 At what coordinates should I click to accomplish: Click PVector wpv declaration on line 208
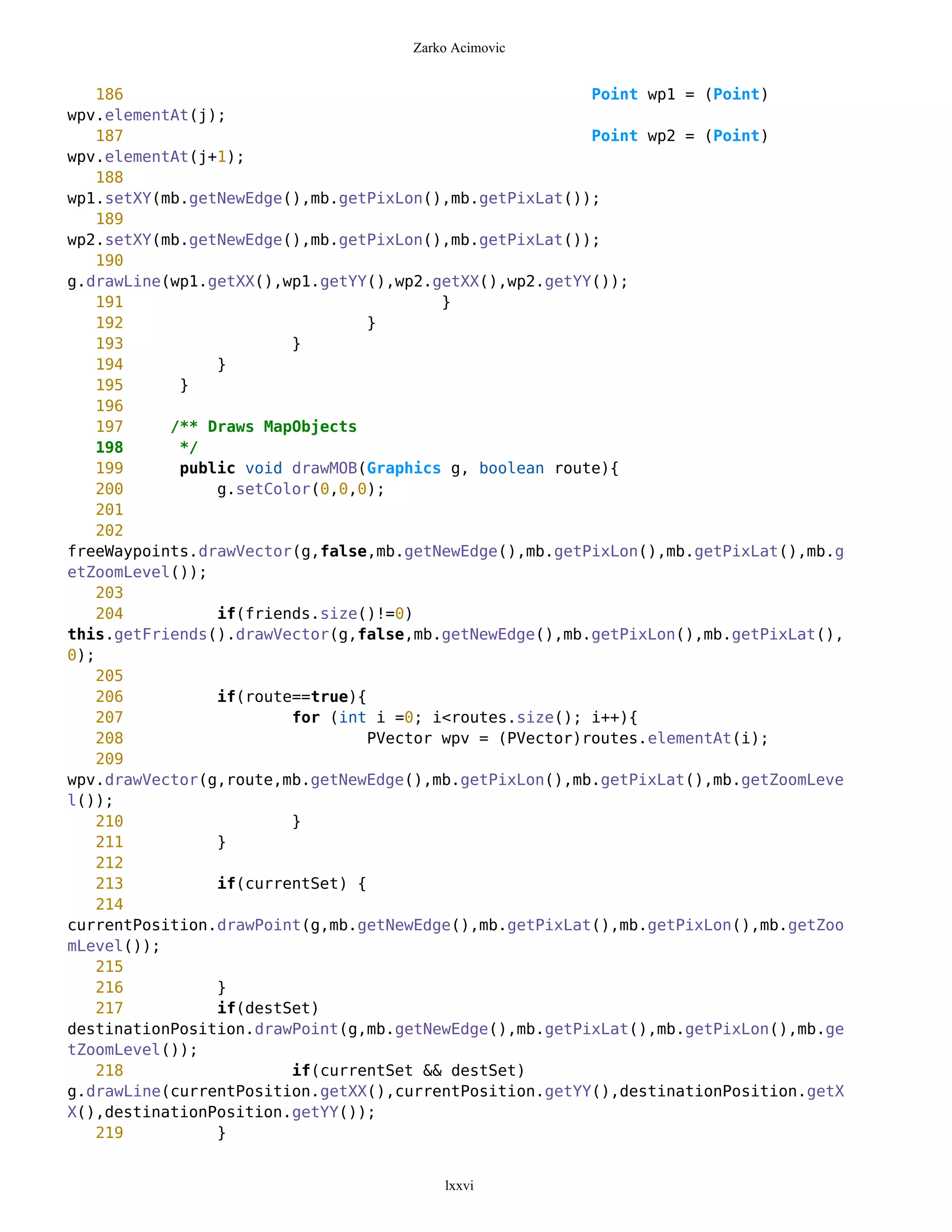point(417,738)
